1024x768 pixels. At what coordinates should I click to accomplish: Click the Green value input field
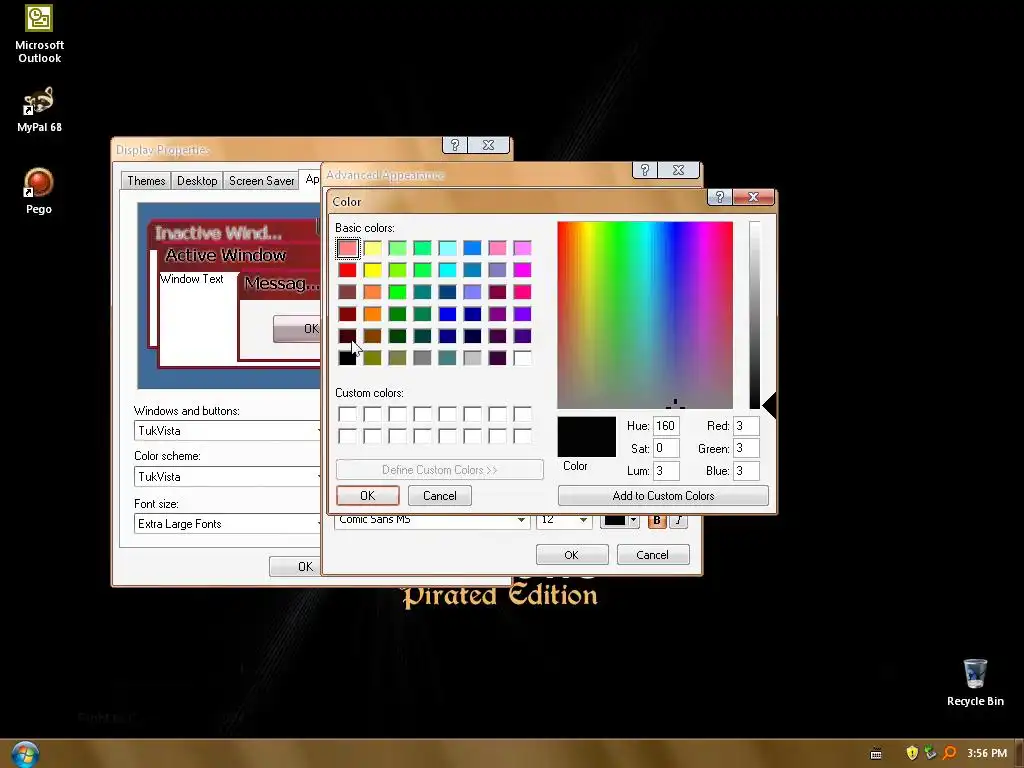click(746, 448)
